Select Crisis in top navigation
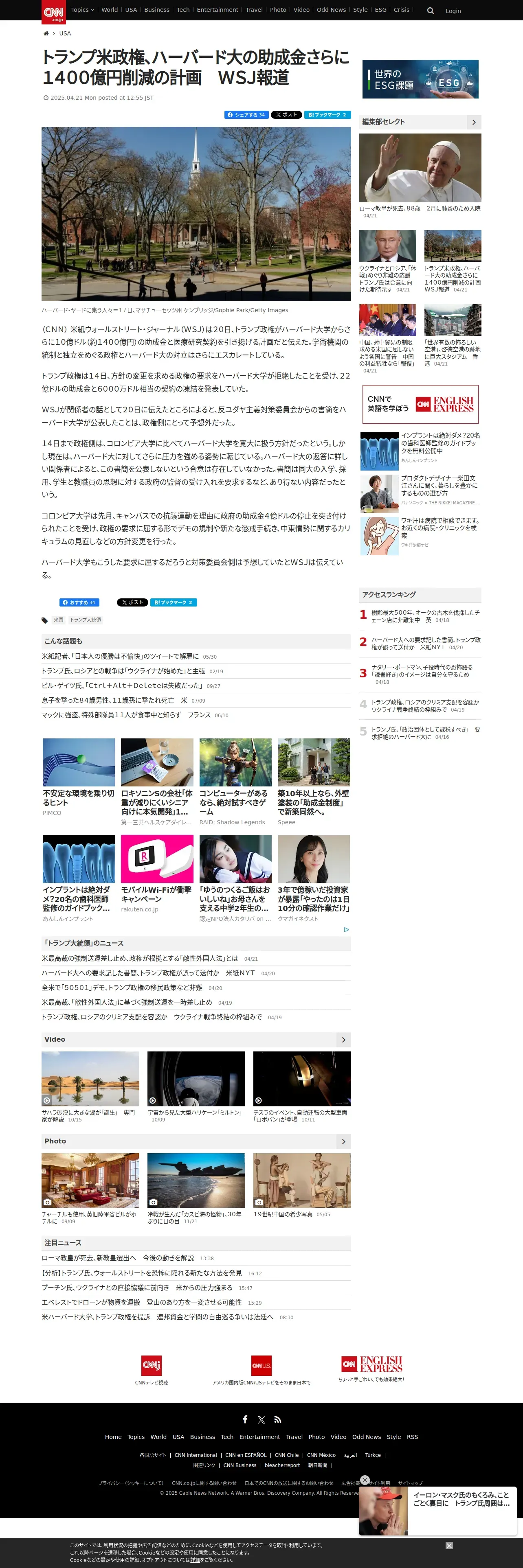 (x=401, y=10)
